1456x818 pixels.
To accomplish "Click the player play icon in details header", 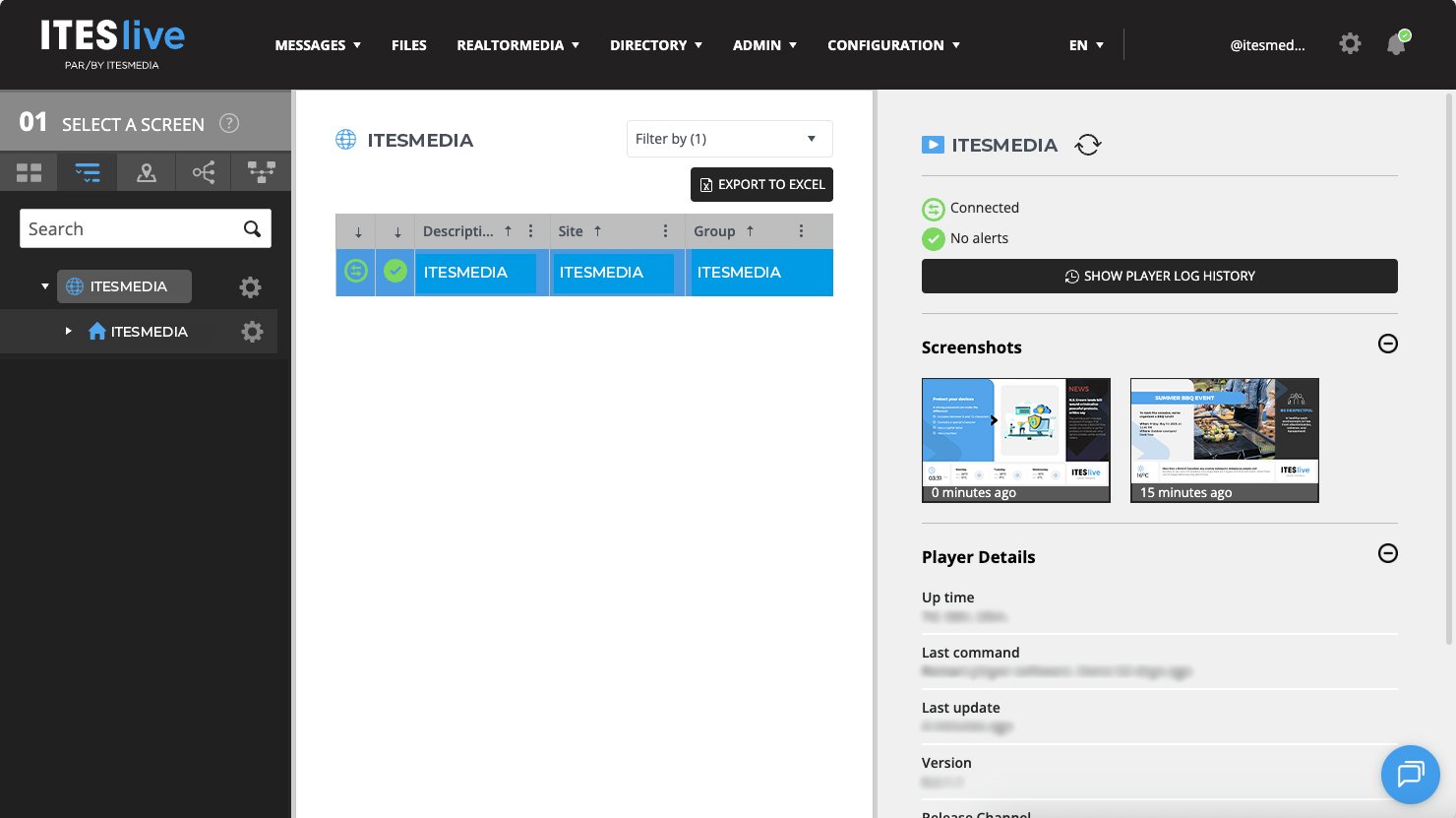I will tap(933, 145).
